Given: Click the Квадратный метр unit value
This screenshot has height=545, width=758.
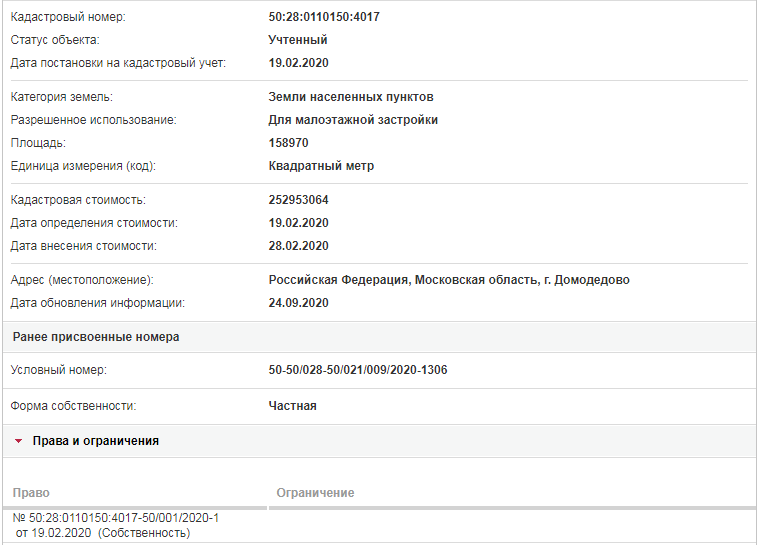Looking at the screenshot, I should coord(321,166).
